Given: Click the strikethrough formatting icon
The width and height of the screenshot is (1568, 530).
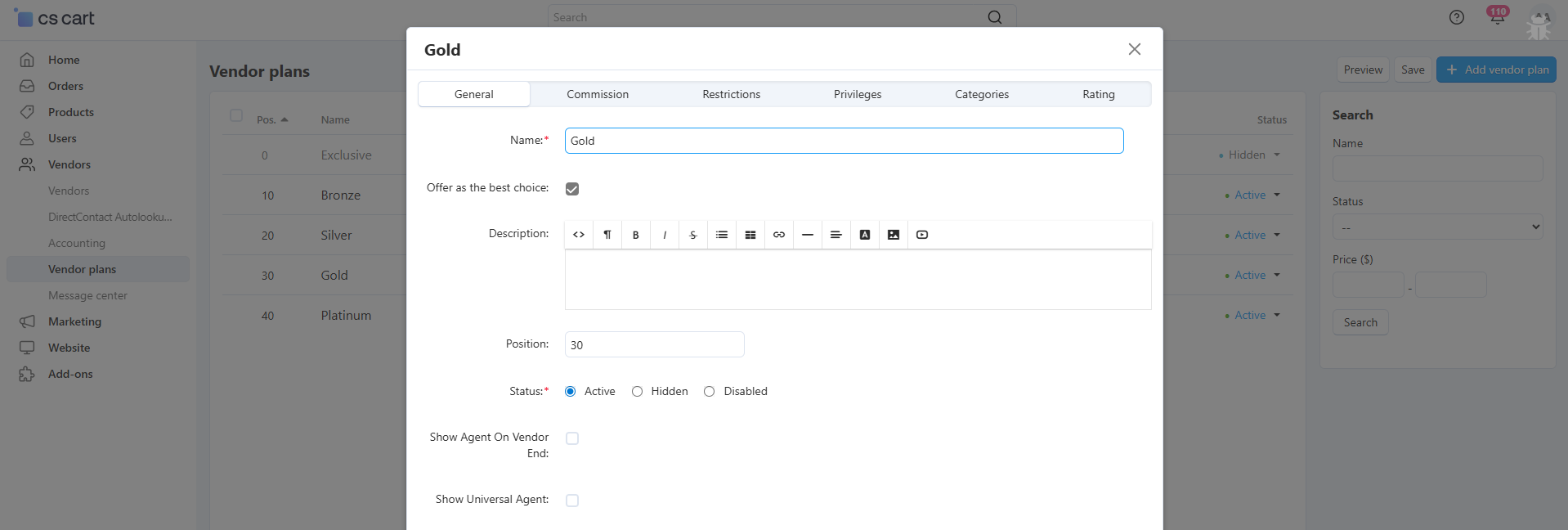Looking at the screenshot, I should pos(693,235).
